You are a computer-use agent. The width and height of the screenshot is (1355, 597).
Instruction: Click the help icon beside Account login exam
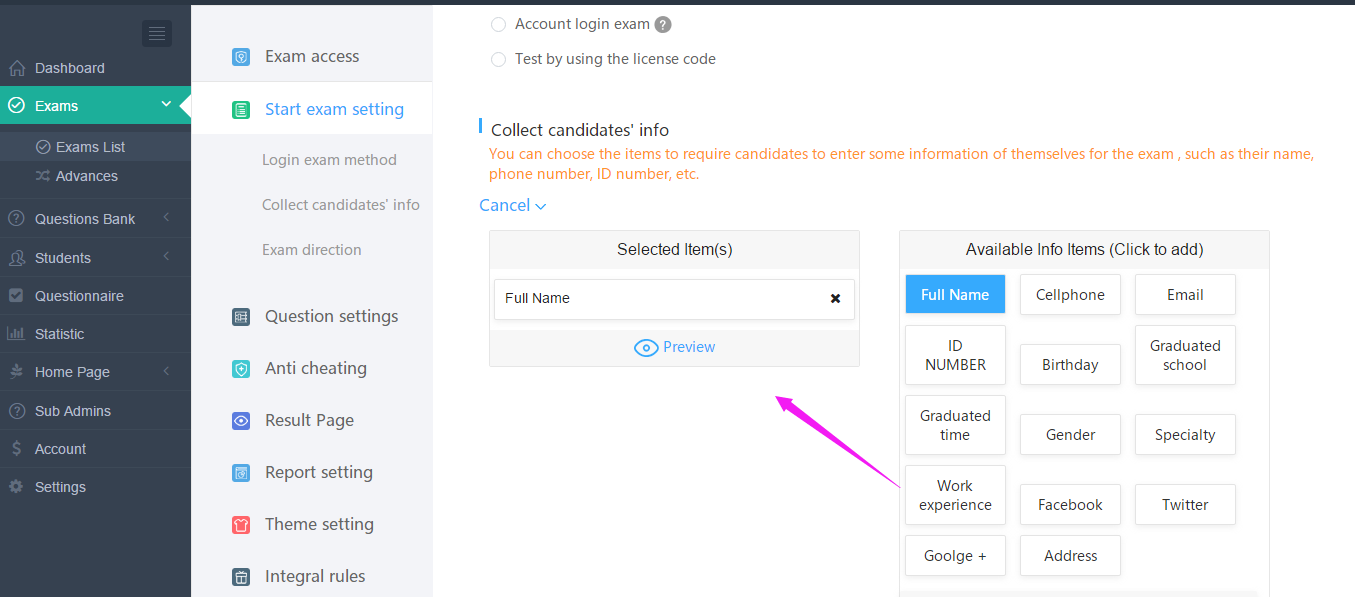[662, 25]
